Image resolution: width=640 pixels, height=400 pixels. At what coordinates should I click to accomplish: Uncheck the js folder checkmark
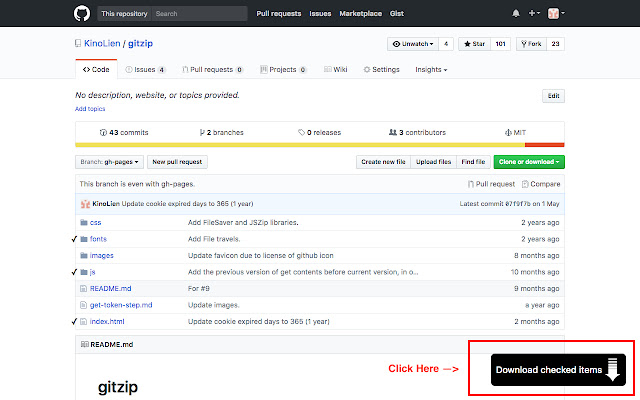73,271
